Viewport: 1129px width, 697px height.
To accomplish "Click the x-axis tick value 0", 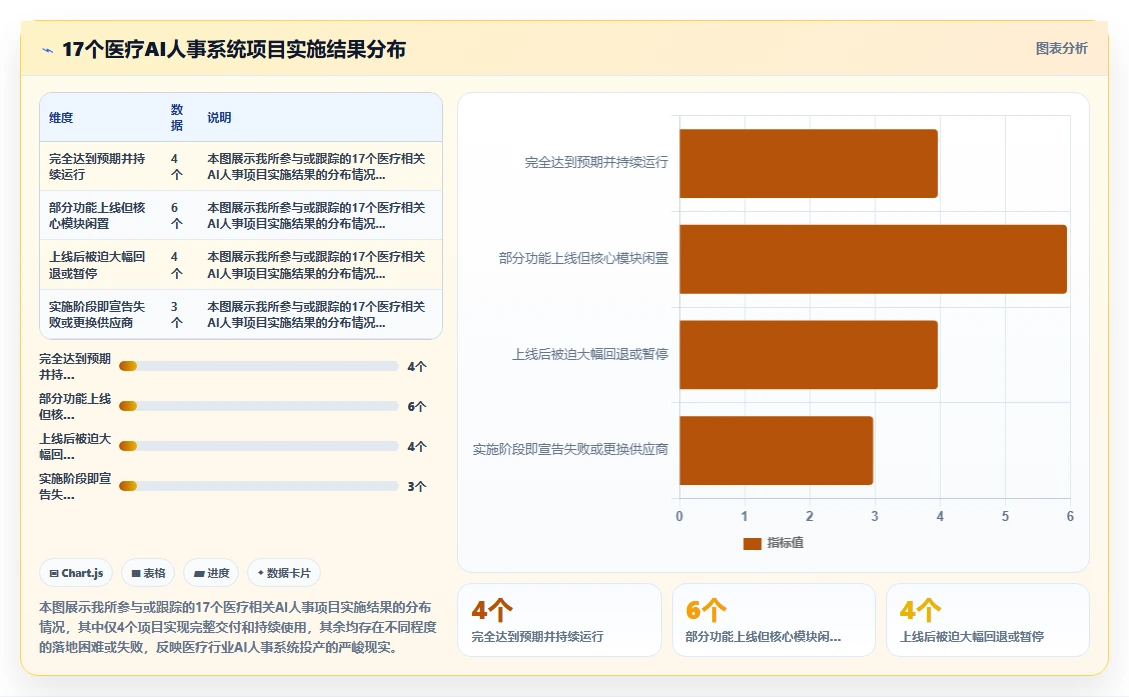I will coord(679,516).
